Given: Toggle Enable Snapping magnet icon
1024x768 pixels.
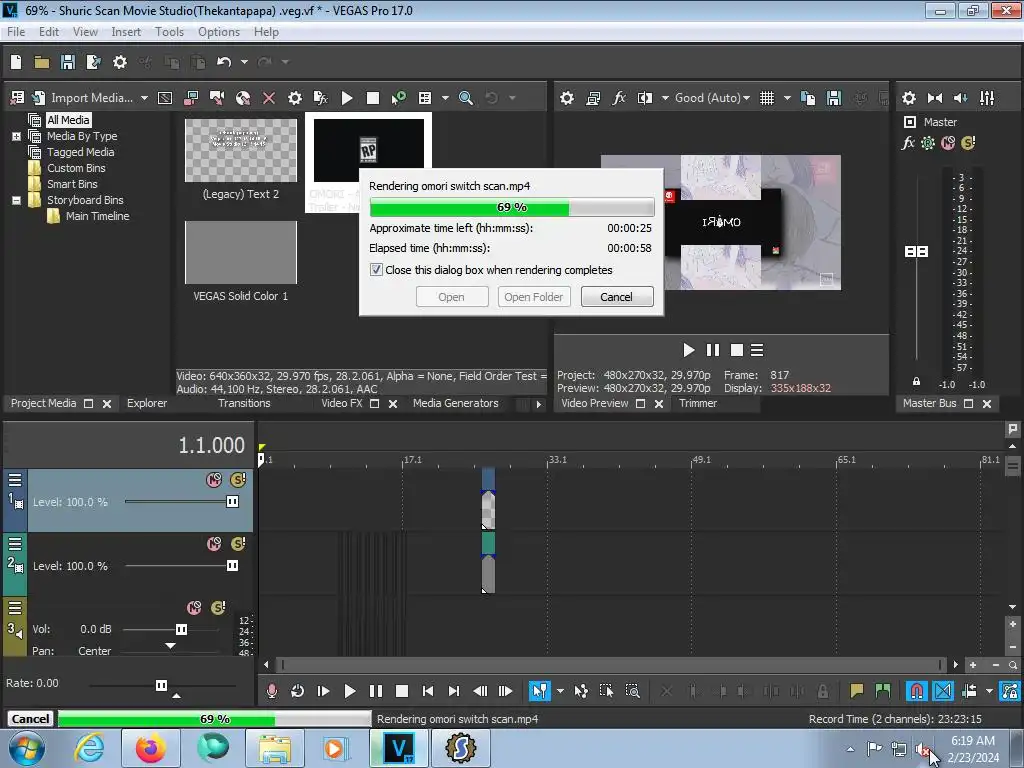Looking at the screenshot, I should coord(917,691).
